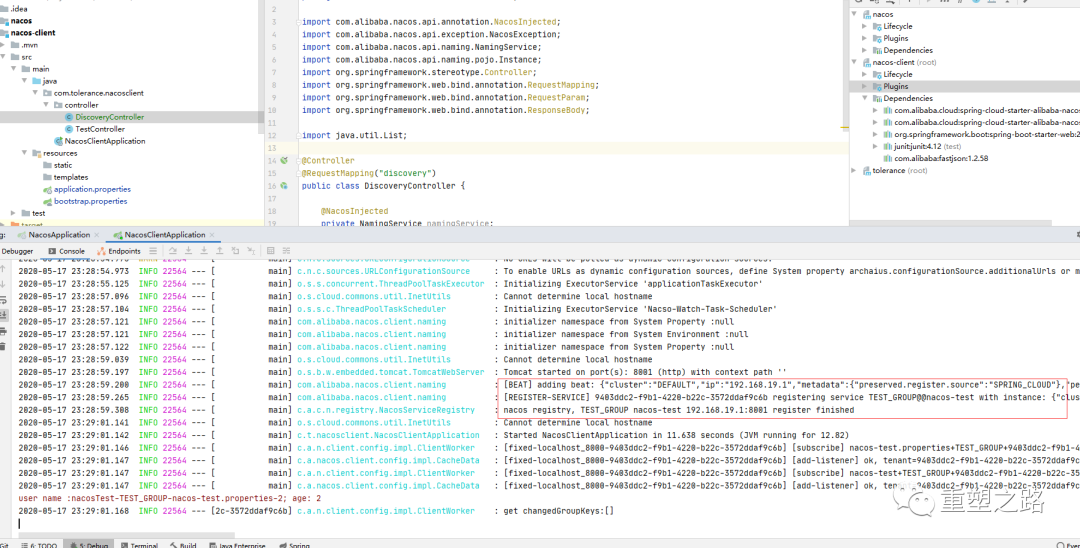Close the NacosClientApplication debug tab
The image size is (1080, 548).
click(212, 235)
